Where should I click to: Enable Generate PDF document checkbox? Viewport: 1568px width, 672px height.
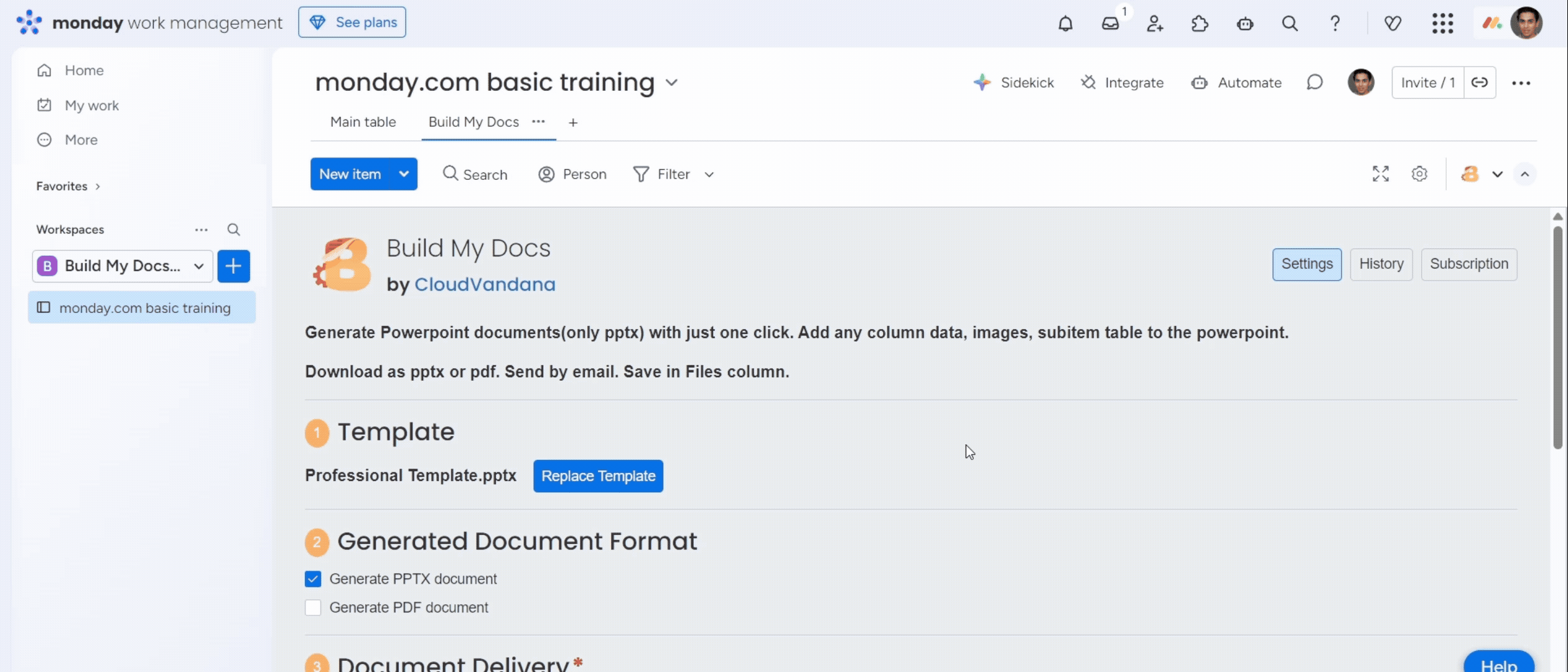tap(313, 607)
